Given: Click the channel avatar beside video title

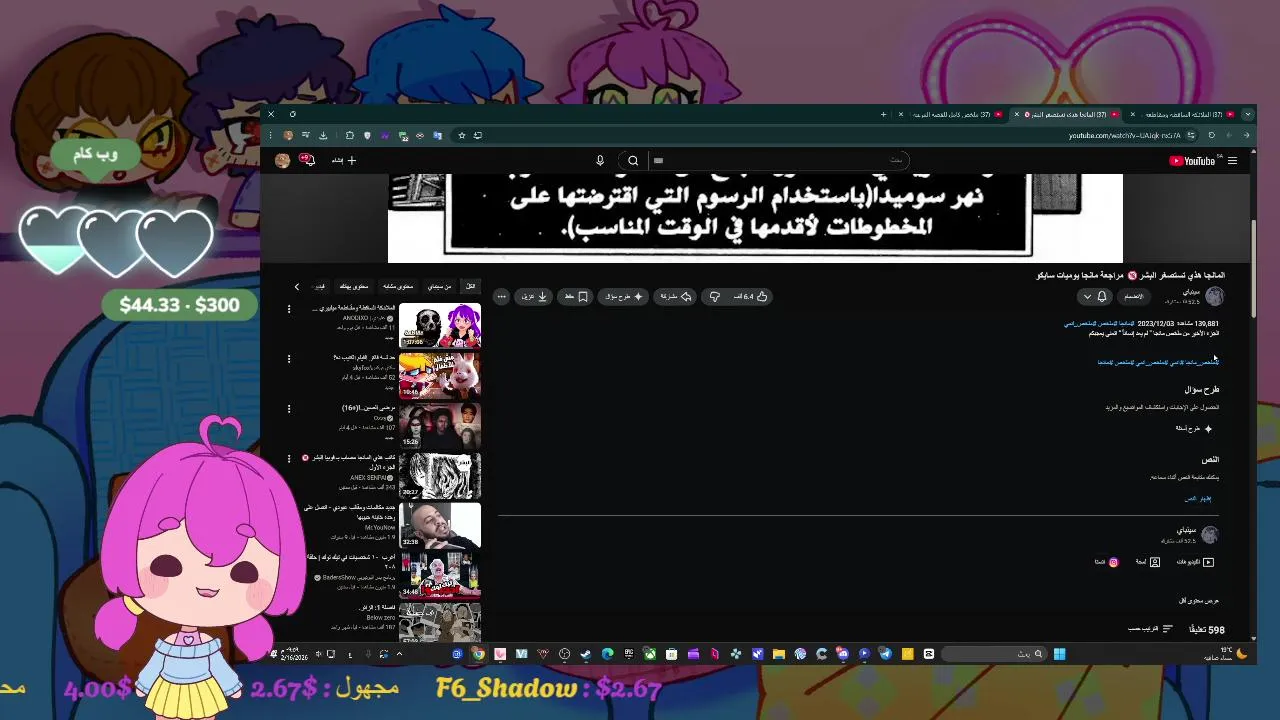Looking at the screenshot, I should pyautogui.click(x=1214, y=296).
